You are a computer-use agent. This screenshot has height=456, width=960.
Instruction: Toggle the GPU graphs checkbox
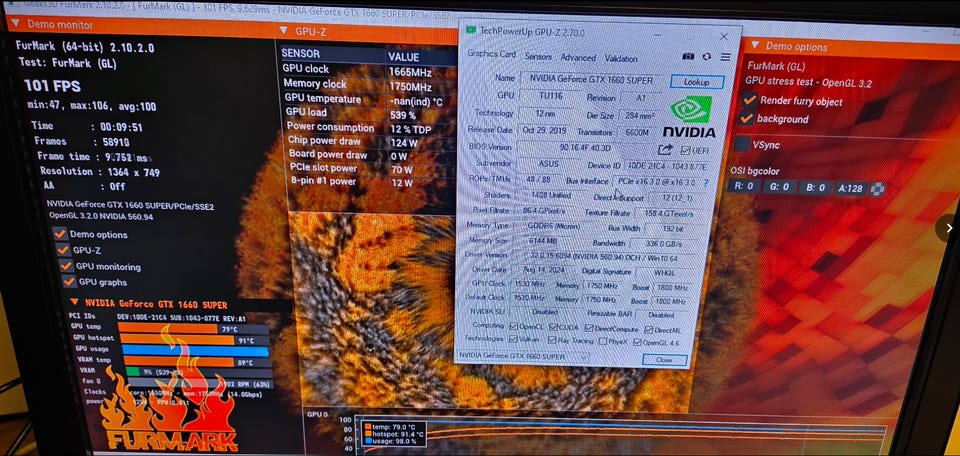(x=69, y=282)
